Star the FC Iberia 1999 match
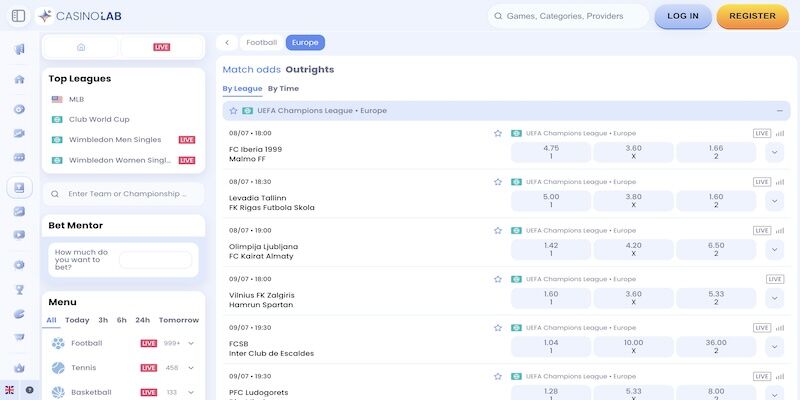The height and width of the screenshot is (400, 800). 498,133
